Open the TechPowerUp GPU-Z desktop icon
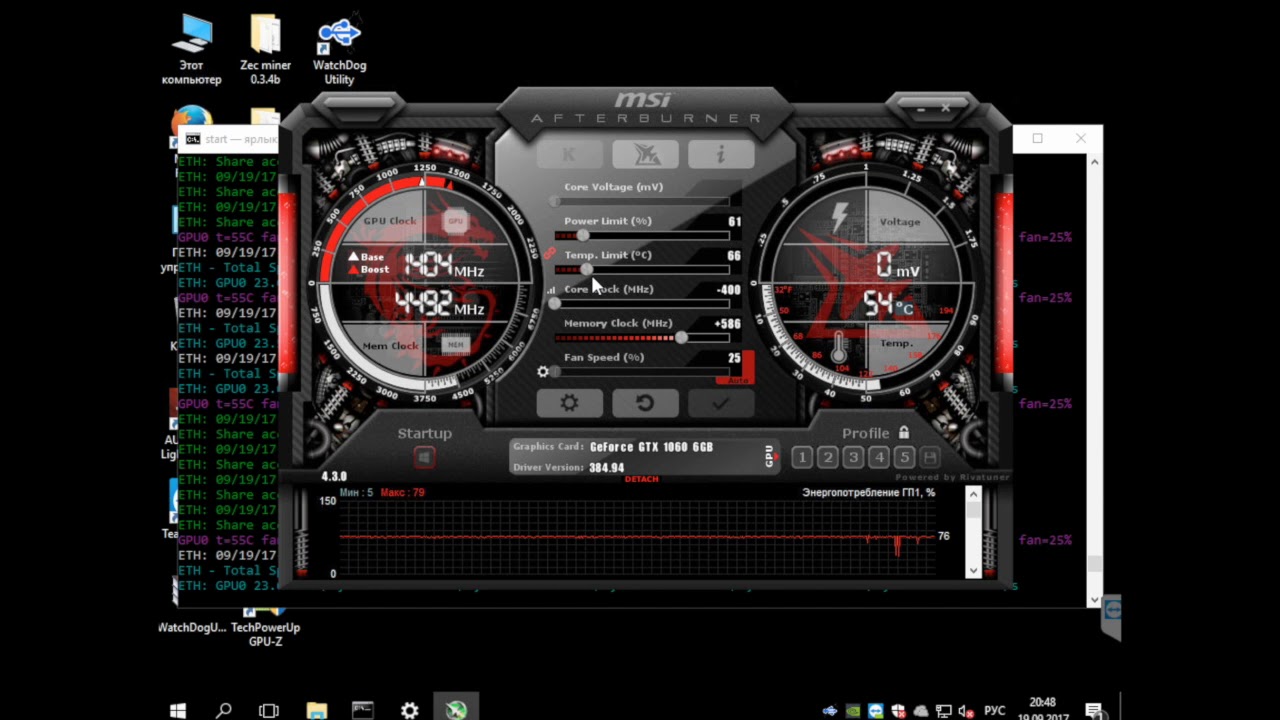The width and height of the screenshot is (1280, 720). (265, 627)
